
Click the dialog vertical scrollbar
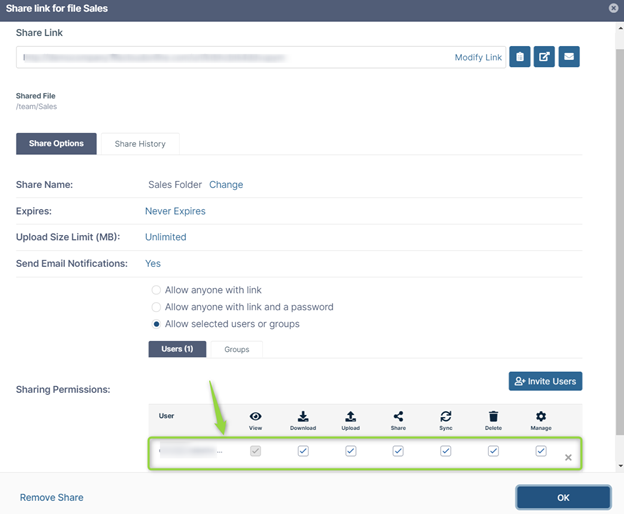pyautogui.click(x=620, y=242)
